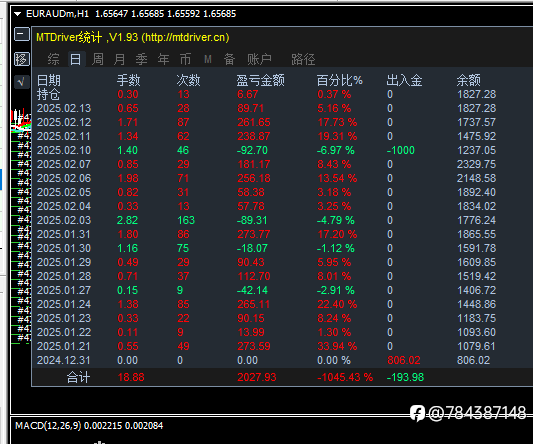Click the 261.65 profit amount
This screenshot has height=444, width=533.
point(254,122)
